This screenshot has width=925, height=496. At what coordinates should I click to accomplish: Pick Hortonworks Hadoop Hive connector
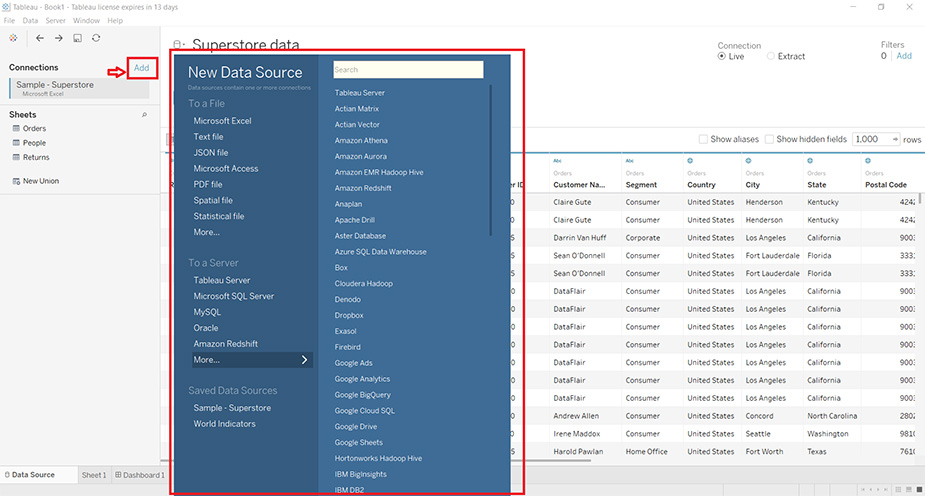pos(378,458)
